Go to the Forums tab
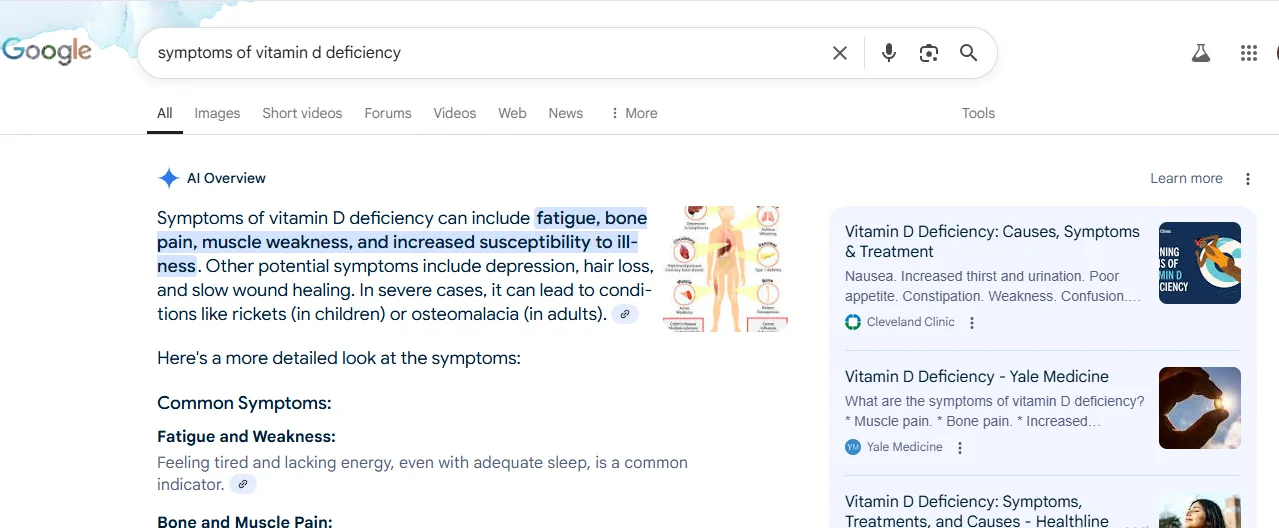Viewport: 1279px width, 528px height. pyautogui.click(x=388, y=113)
